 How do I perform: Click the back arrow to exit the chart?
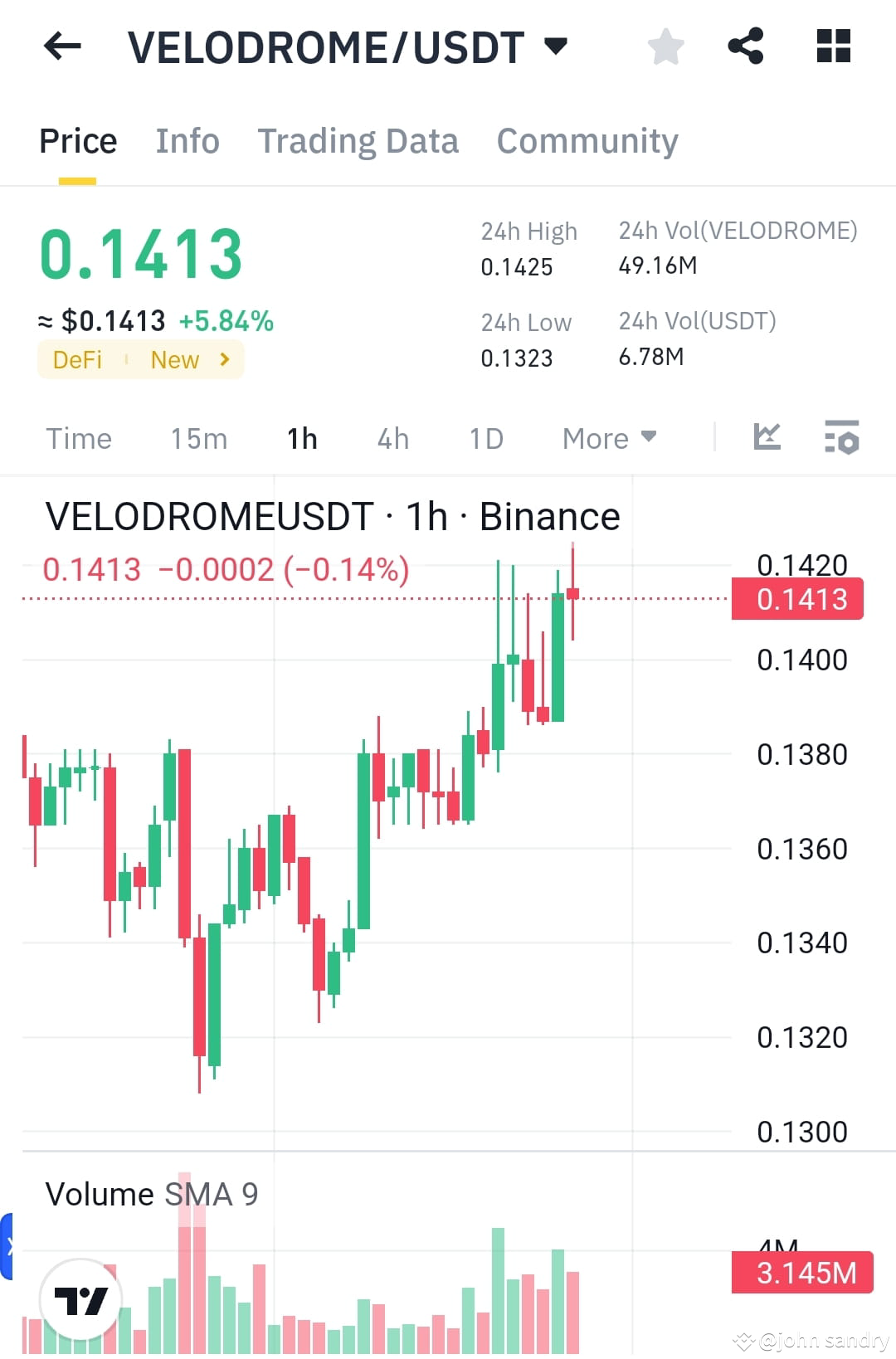tap(61, 46)
